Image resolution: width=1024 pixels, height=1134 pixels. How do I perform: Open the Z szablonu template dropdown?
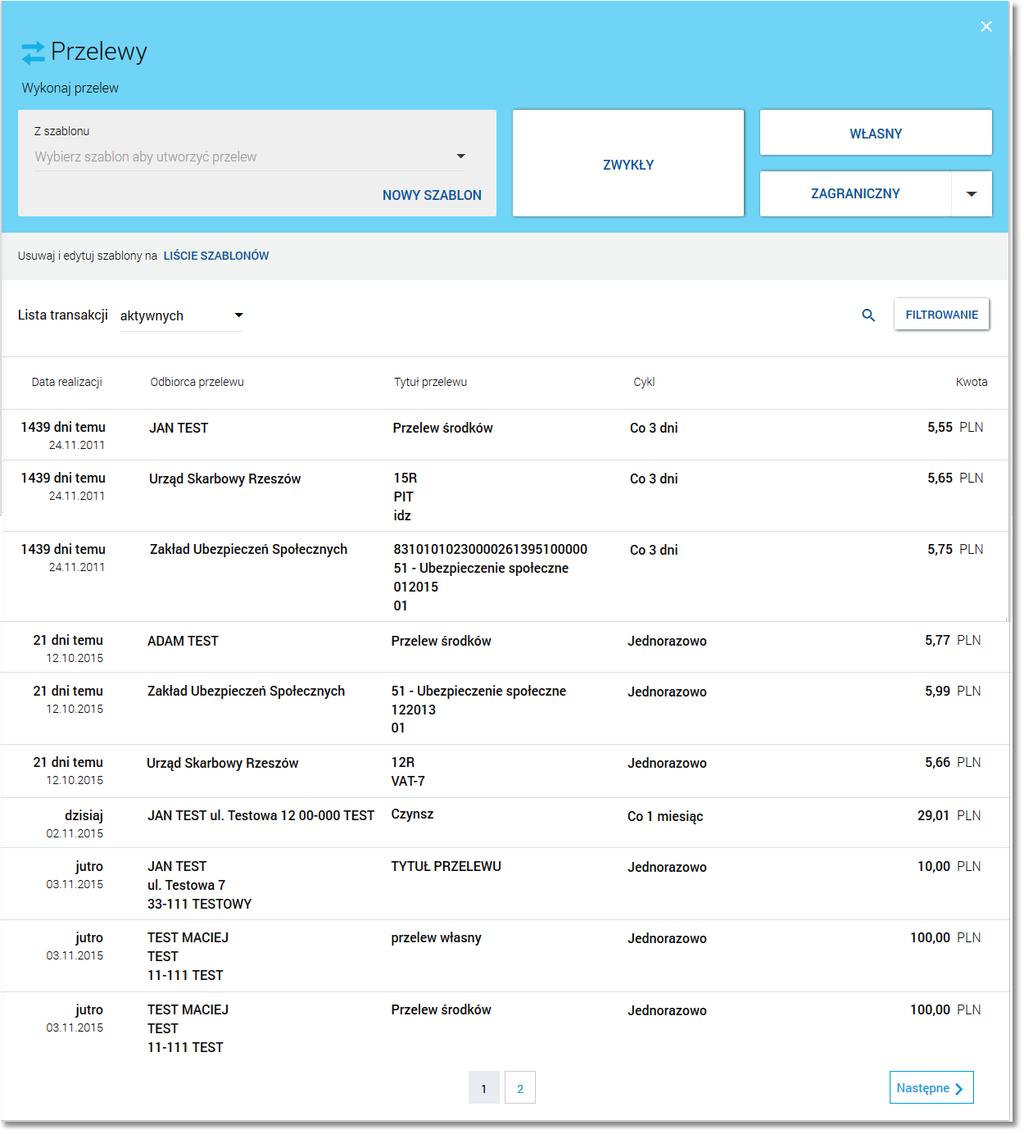[x=250, y=157]
